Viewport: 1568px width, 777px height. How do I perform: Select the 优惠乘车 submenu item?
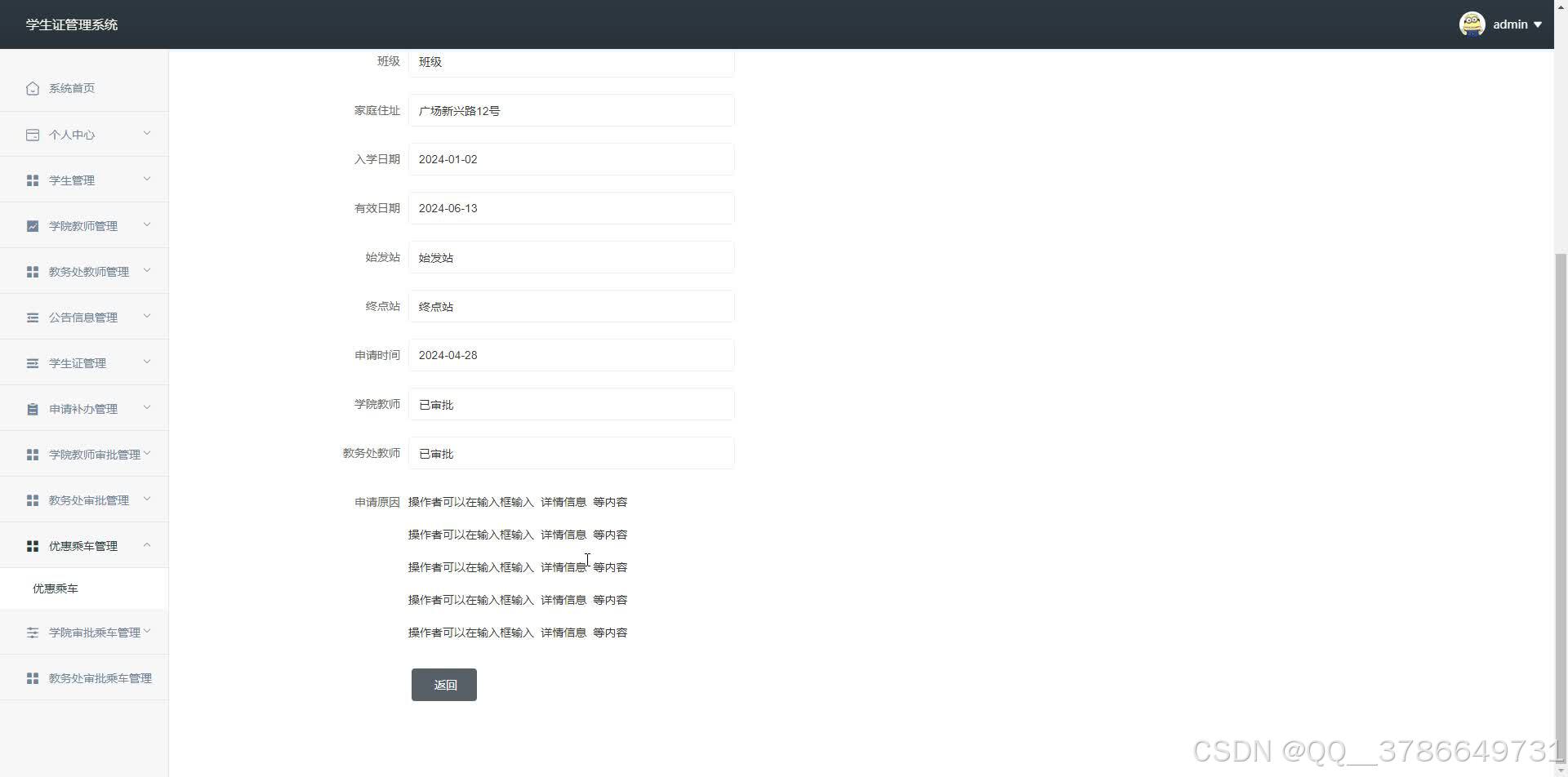pyautogui.click(x=84, y=588)
